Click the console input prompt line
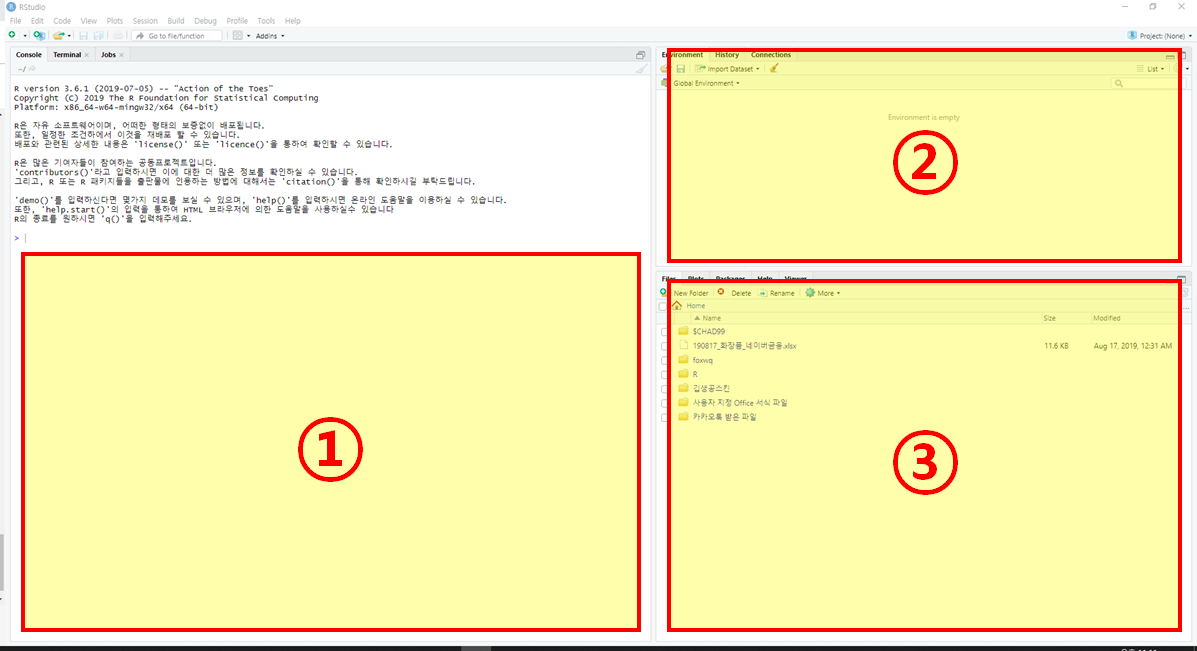Screen dimensions: 1197x651 328,238
